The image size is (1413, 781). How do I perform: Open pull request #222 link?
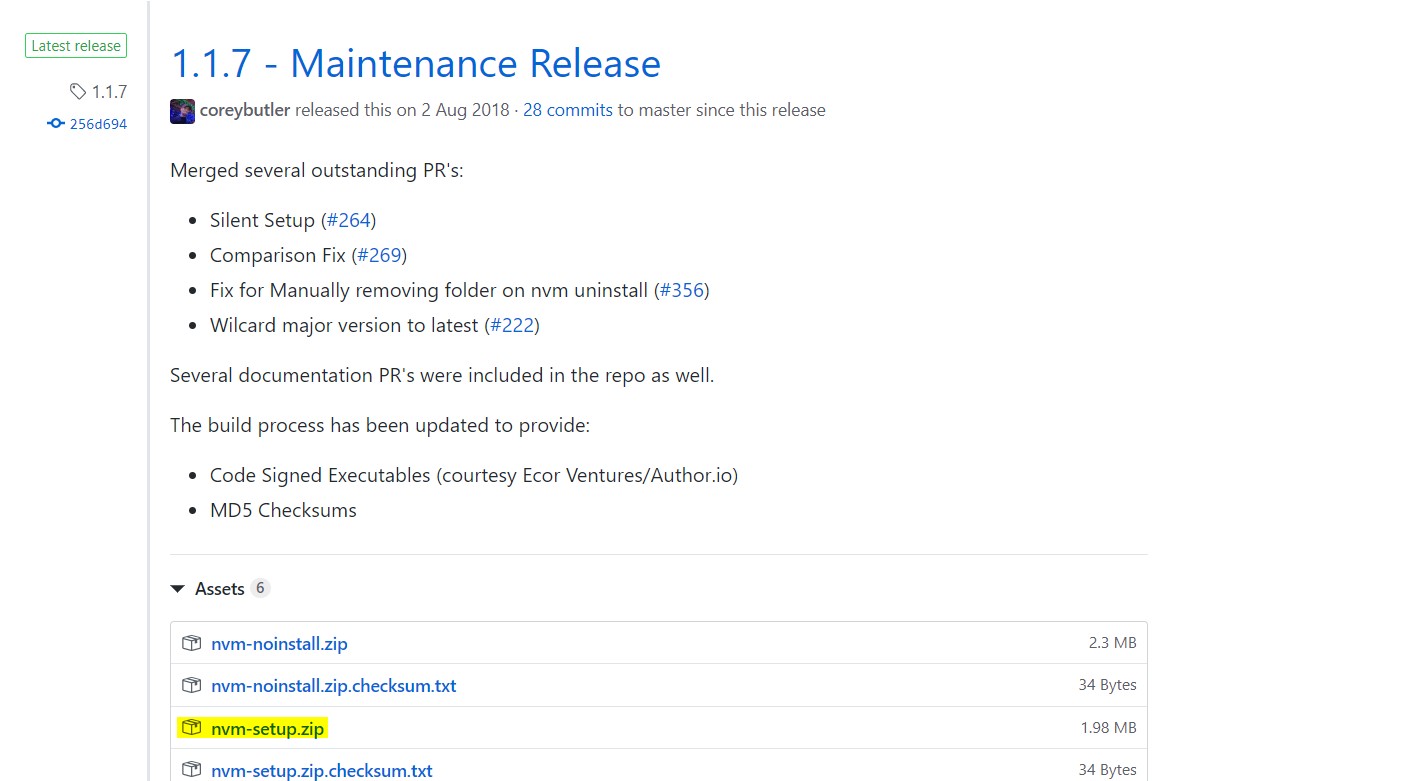coord(512,325)
